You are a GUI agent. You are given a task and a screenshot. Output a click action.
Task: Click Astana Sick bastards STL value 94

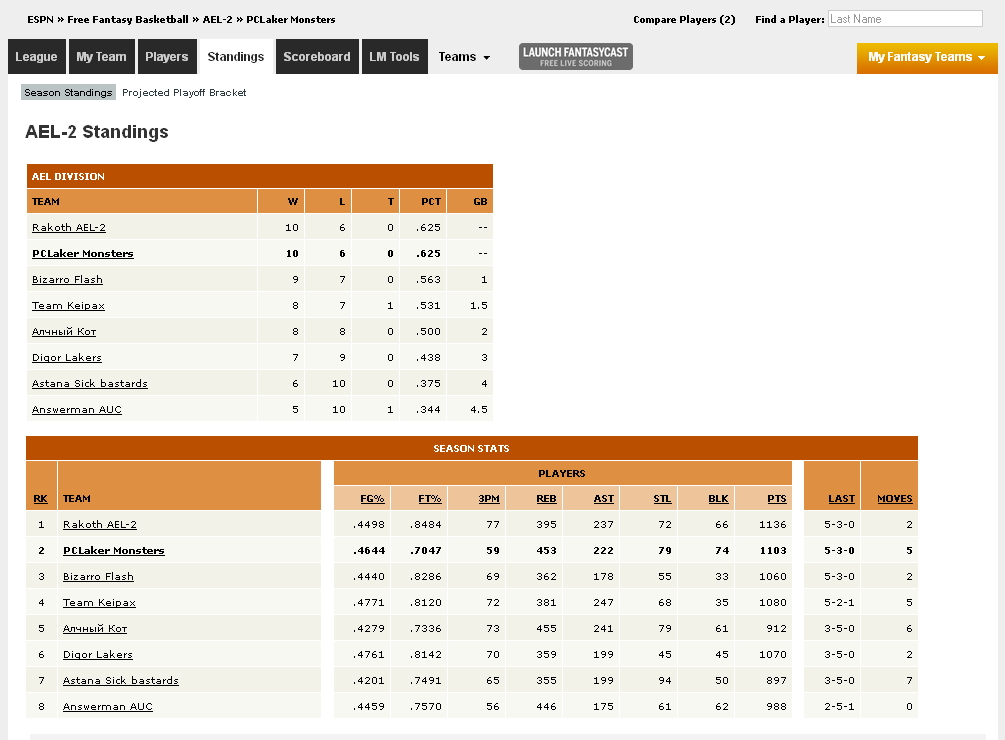pos(665,680)
